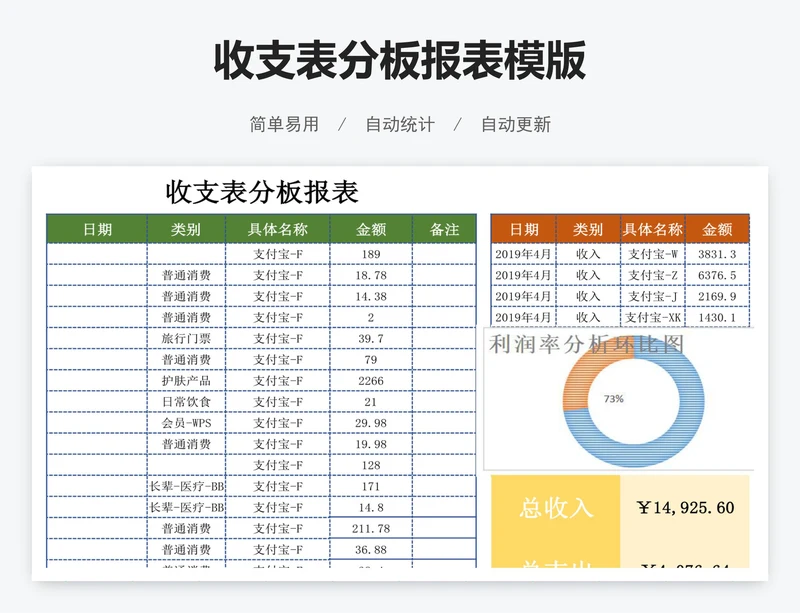This screenshot has width=800, height=613.
Task: Select orange 具体名称 column header
Action: tap(653, 229)
